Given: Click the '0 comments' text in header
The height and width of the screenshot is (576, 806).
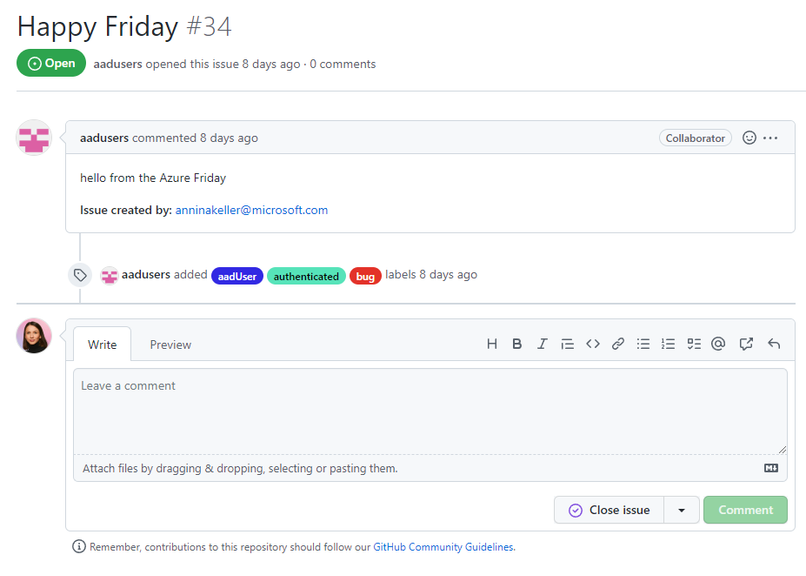Looking at the screenshot, I should point(342,64).
